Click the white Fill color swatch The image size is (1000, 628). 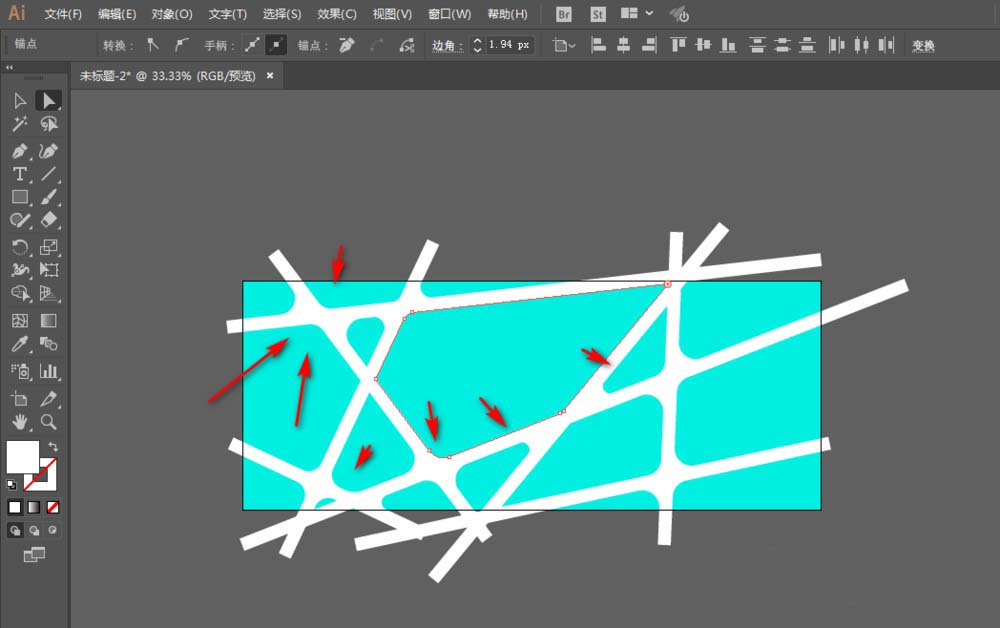[x=23, y=456]
